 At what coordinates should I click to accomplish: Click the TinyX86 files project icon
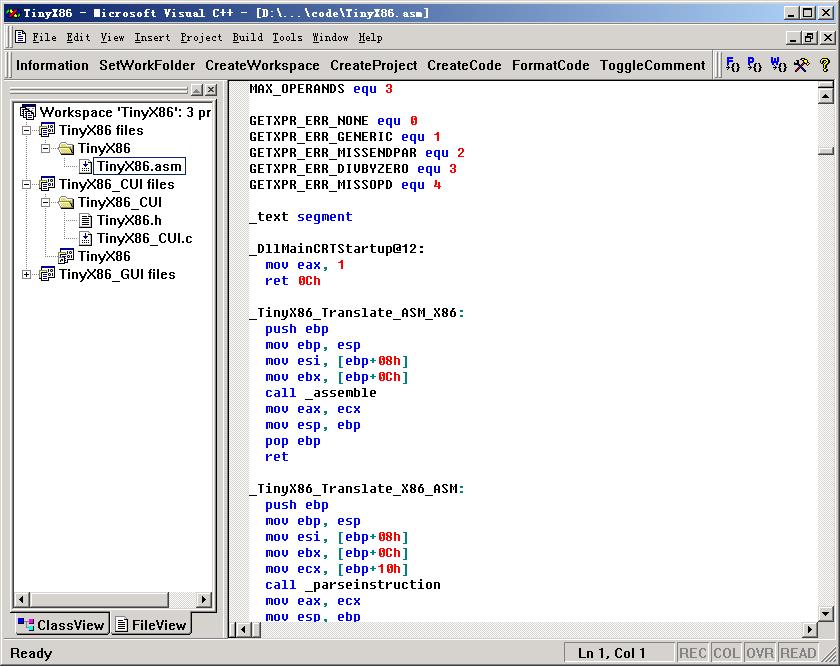pyautogui.click(x=47, y=130)
